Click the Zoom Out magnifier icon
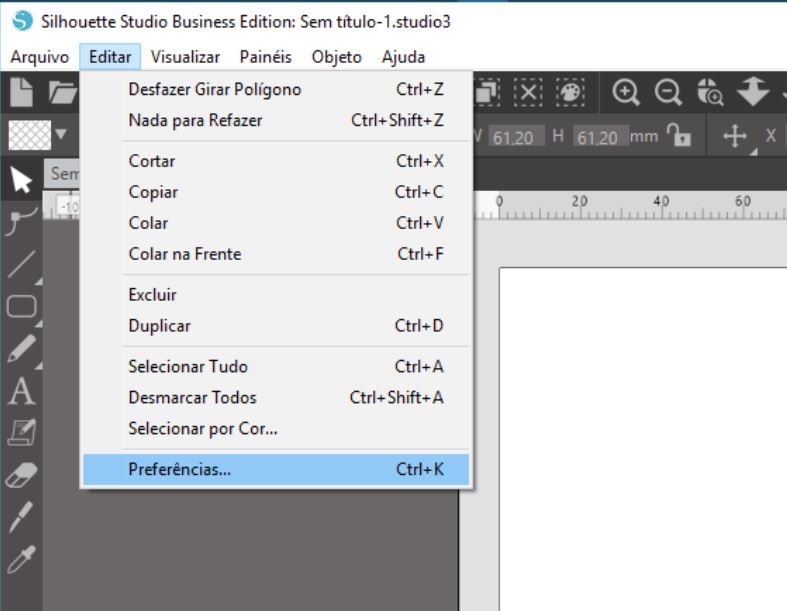 click(668, 92)
